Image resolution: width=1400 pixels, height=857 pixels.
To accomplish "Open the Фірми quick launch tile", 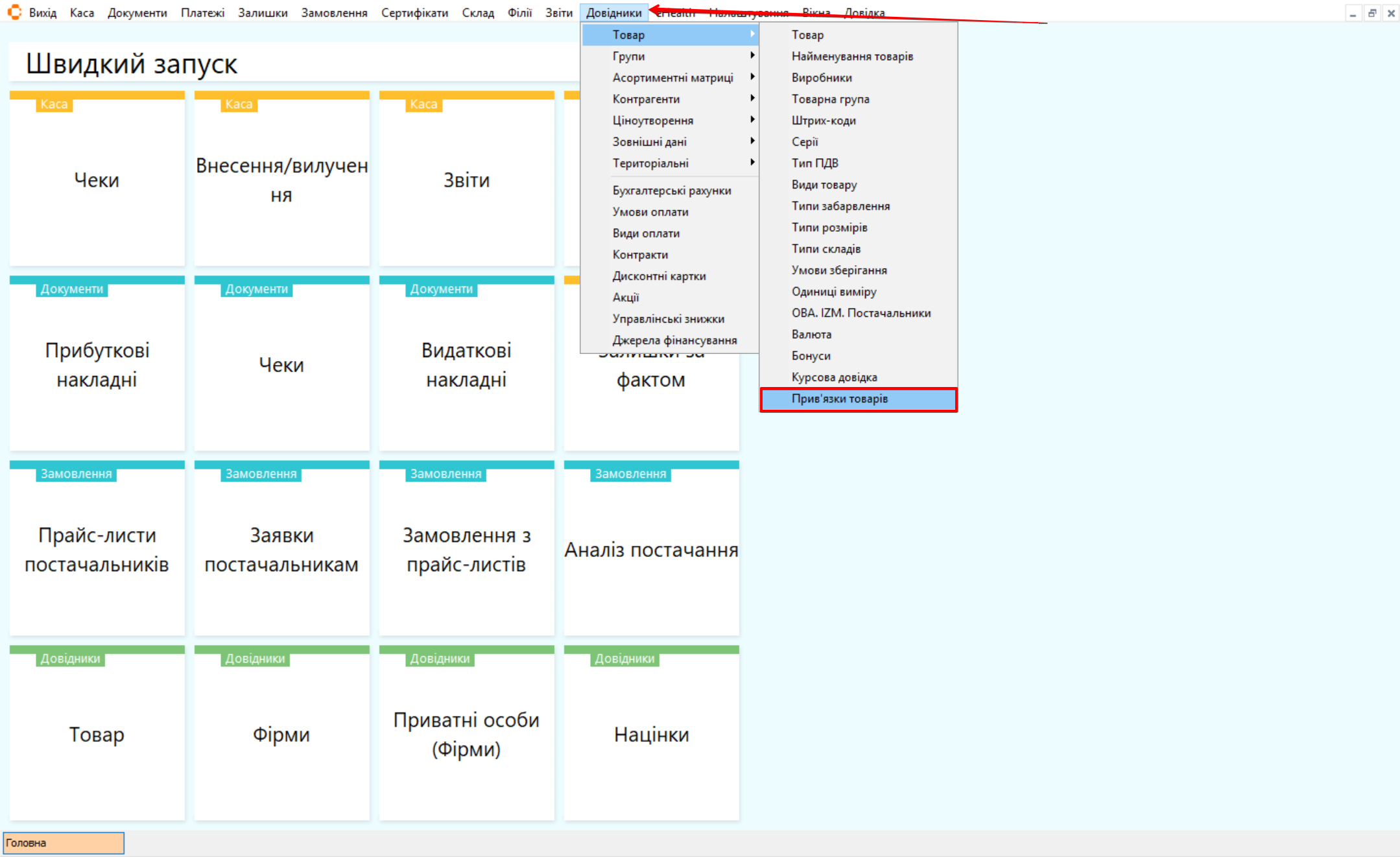I will 281,734.
